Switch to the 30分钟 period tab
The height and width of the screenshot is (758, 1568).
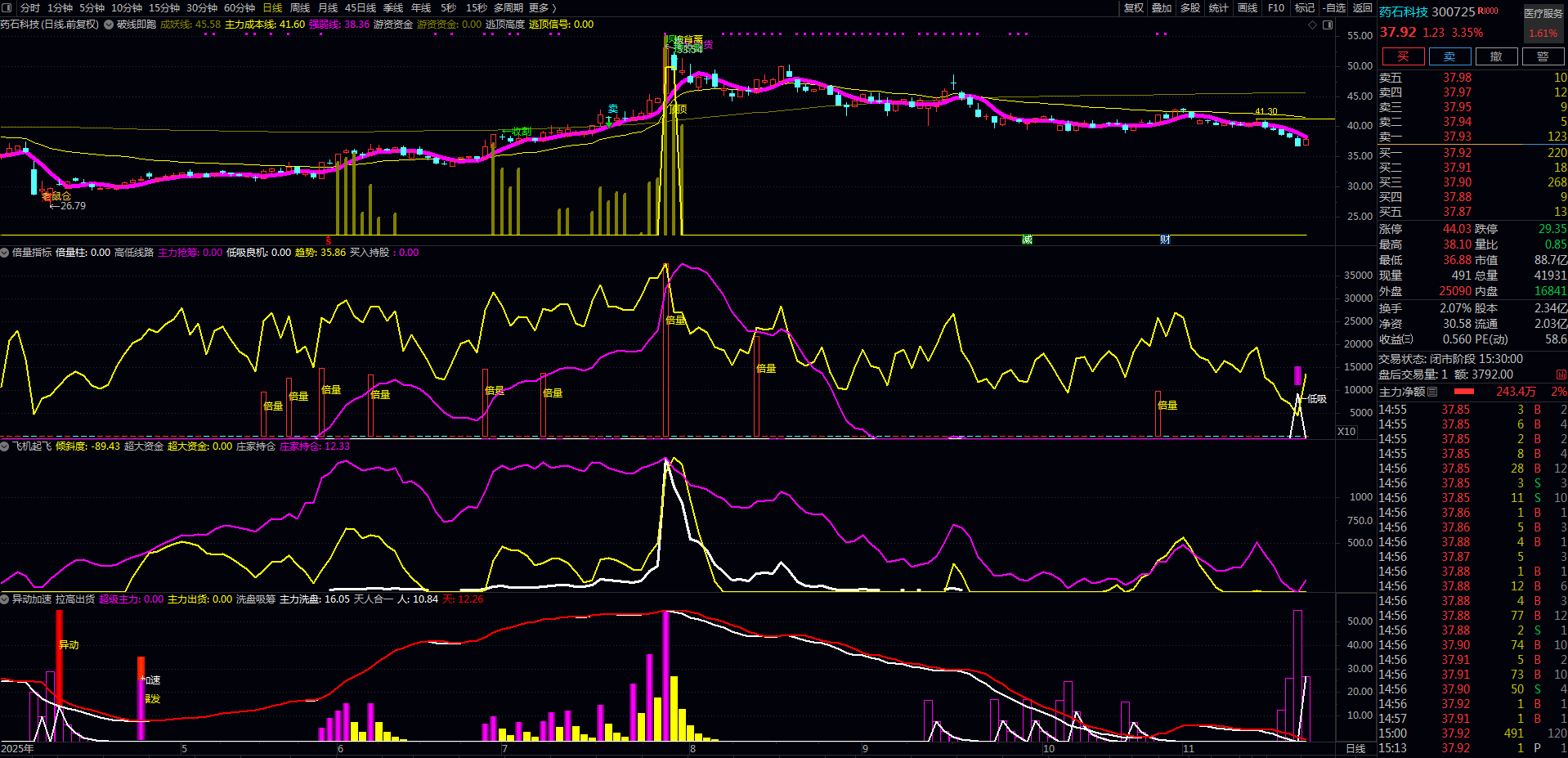pyautogui.click(x=202, y=7)
